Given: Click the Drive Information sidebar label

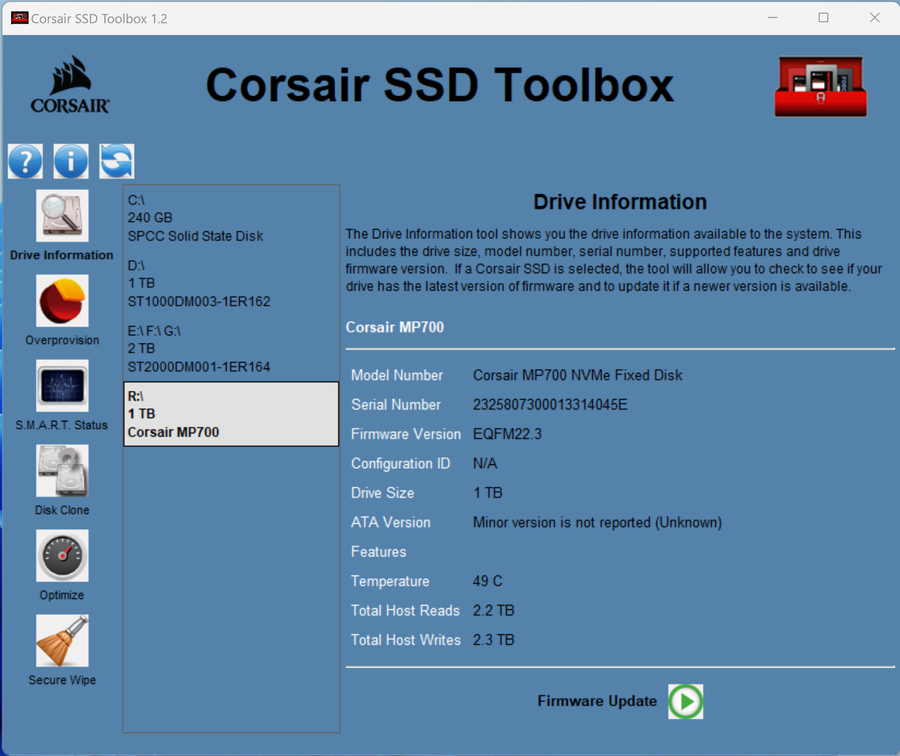Looking at the screenshot, I should pyautogui.click(x=62, y=255).
